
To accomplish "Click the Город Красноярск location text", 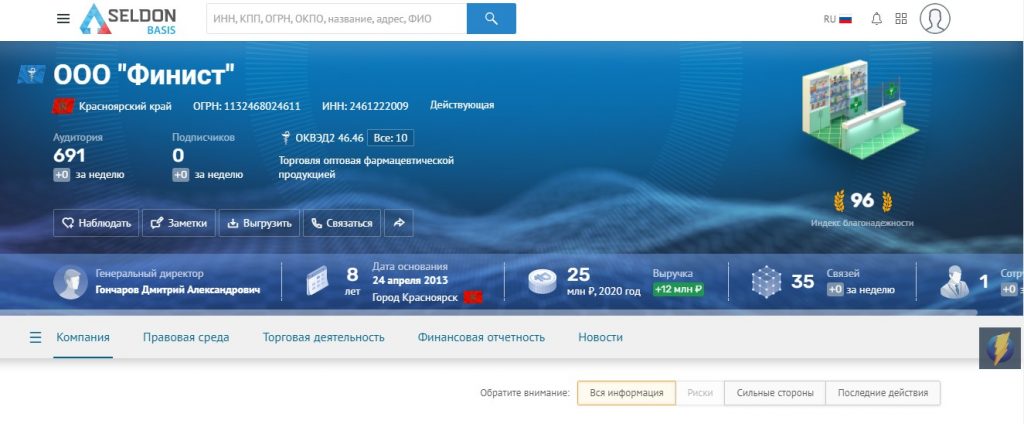I will pos(415,297).
